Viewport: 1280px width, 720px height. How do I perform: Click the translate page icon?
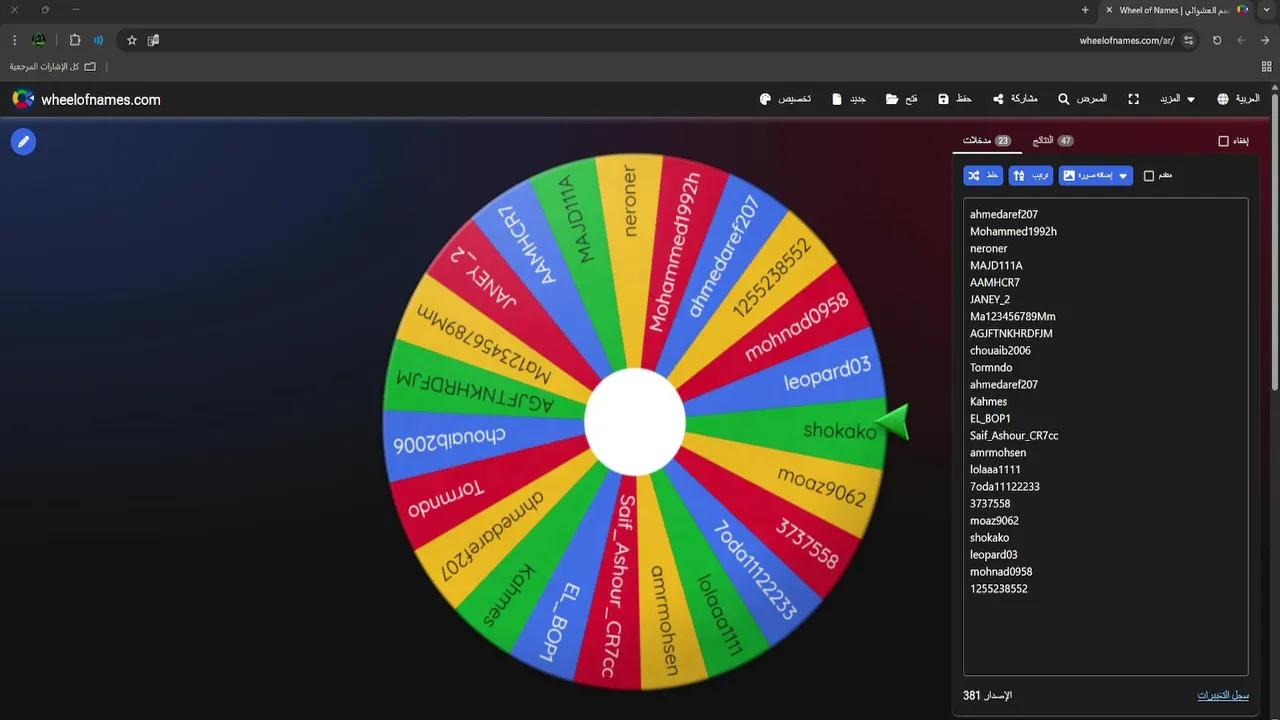(x=154, y=40)
